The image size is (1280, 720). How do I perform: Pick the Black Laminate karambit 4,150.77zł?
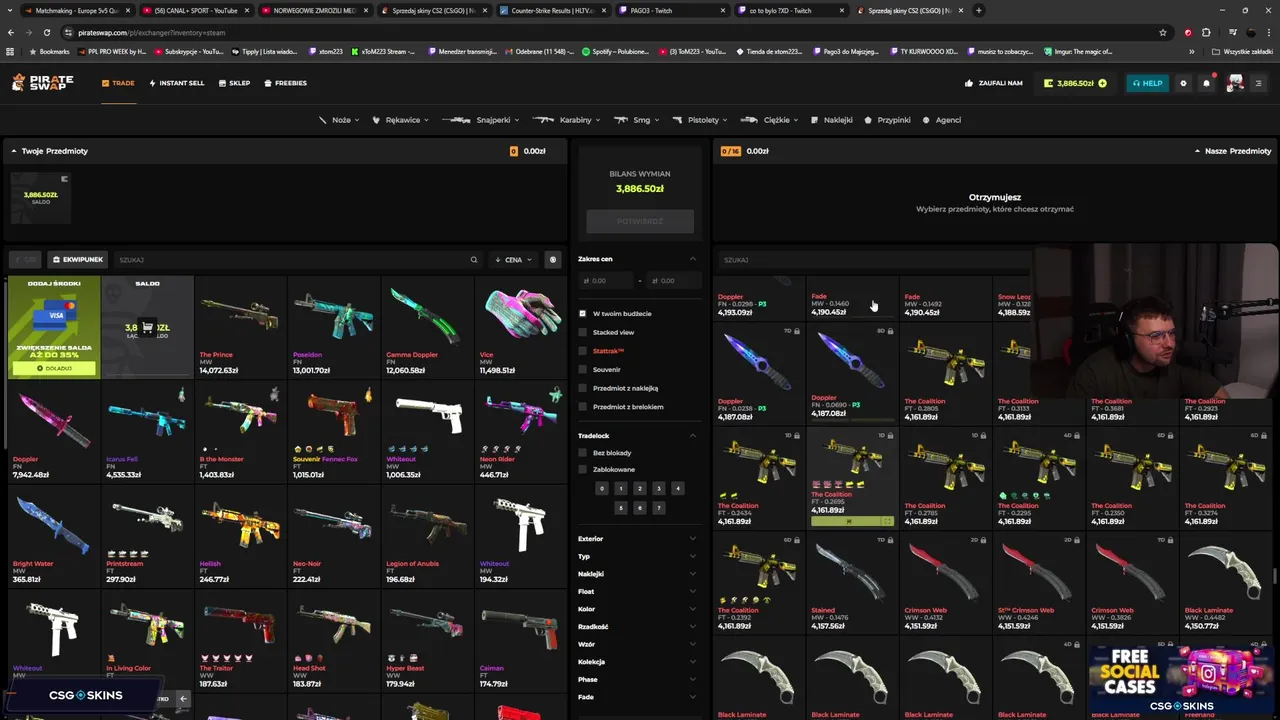1226,582
